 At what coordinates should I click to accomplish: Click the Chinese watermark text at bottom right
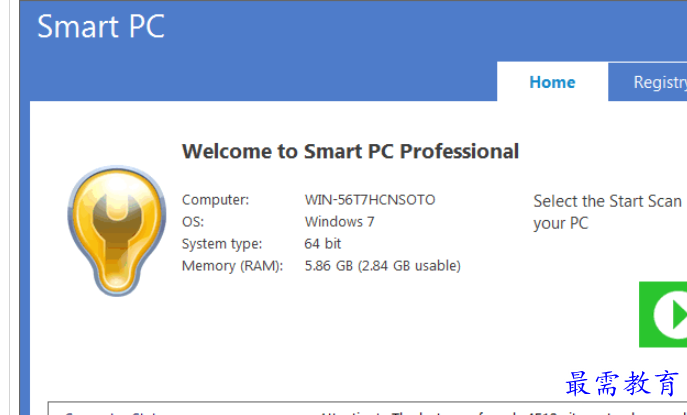click(622, 383)
